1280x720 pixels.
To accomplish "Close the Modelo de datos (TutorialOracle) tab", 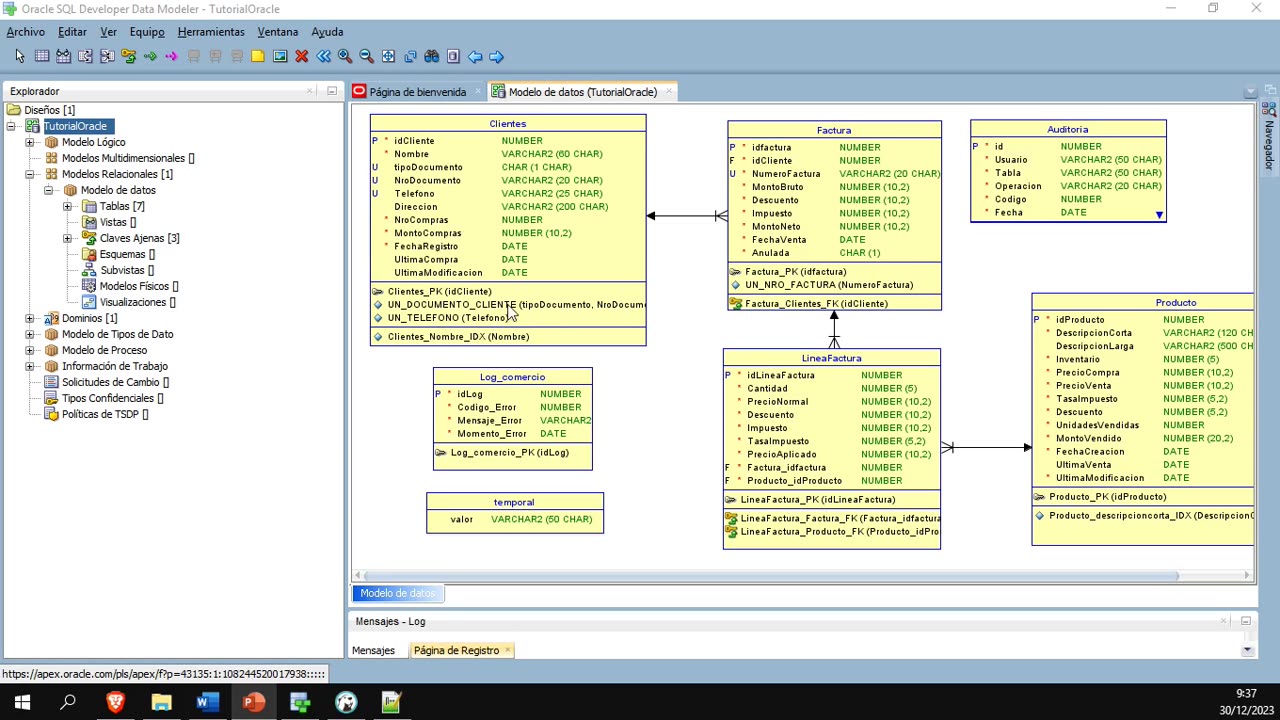I will 668,92.
